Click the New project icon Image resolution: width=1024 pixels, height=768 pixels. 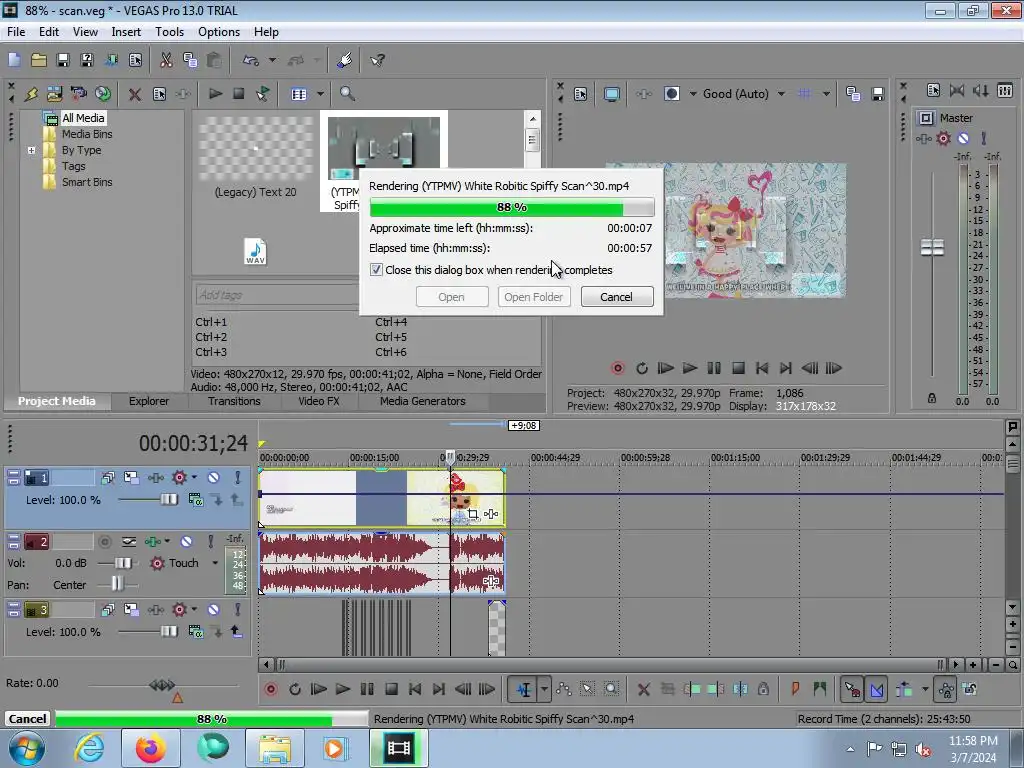14,60
